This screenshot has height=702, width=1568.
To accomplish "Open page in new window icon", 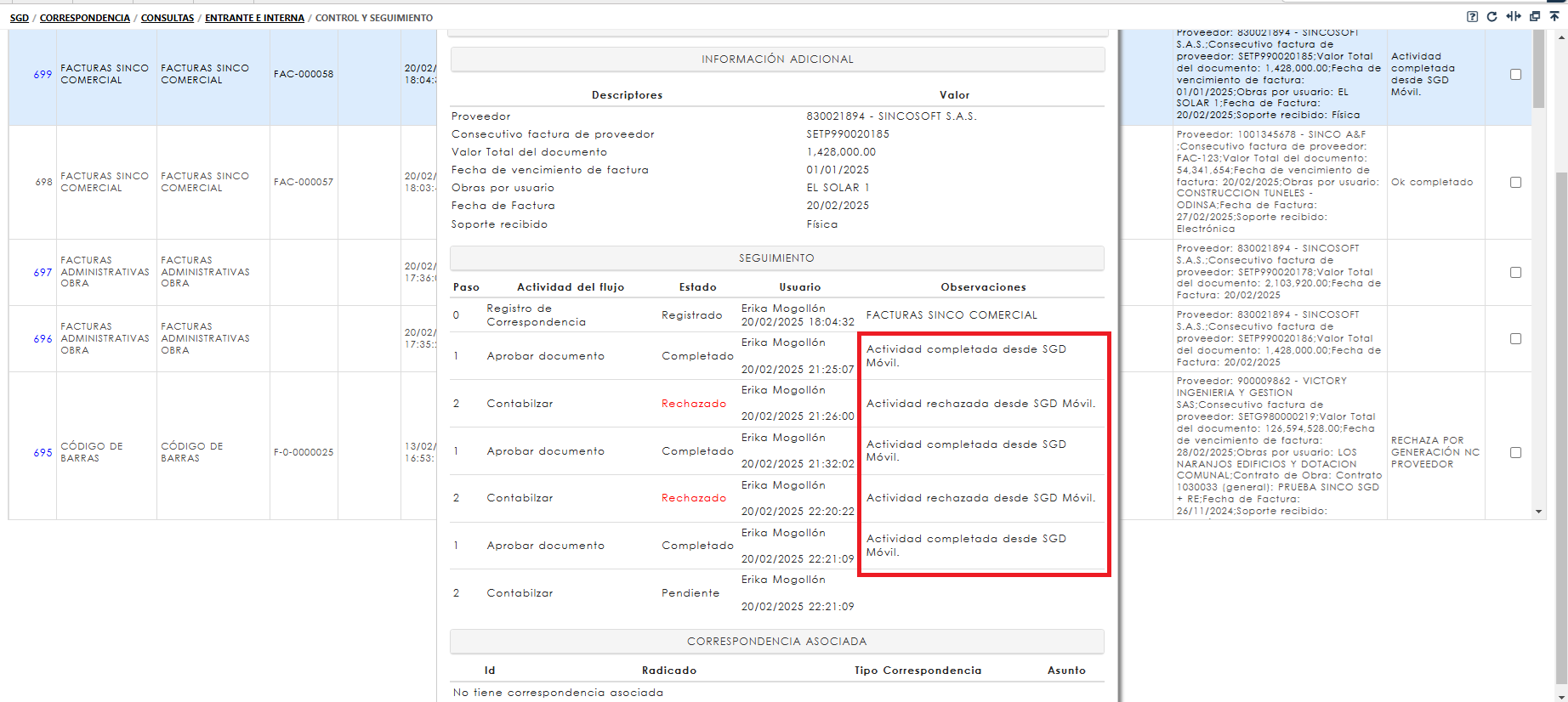I will 1535,16.
